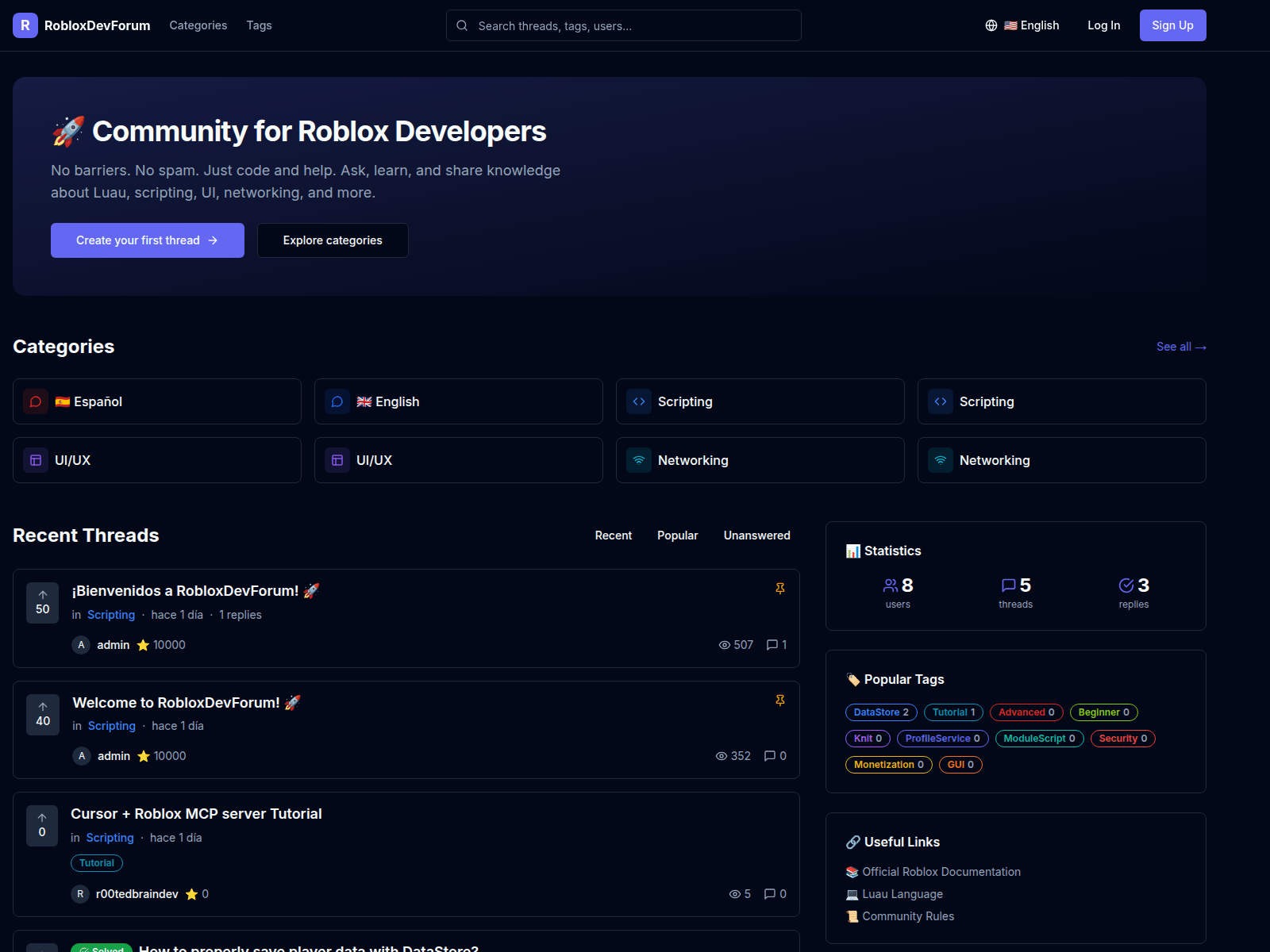1270x952 pixels.
Task: Open Tags in top navigation
Action: pyautogui.click(x=259, y=25)
